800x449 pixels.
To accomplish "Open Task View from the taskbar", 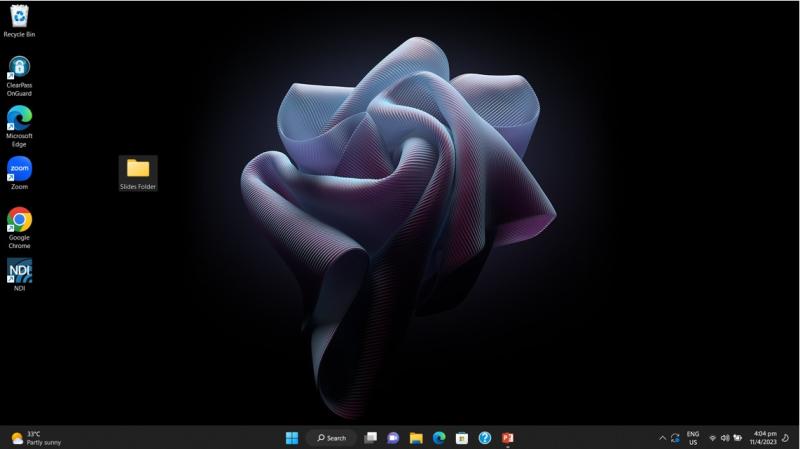I will click(371, 438).
